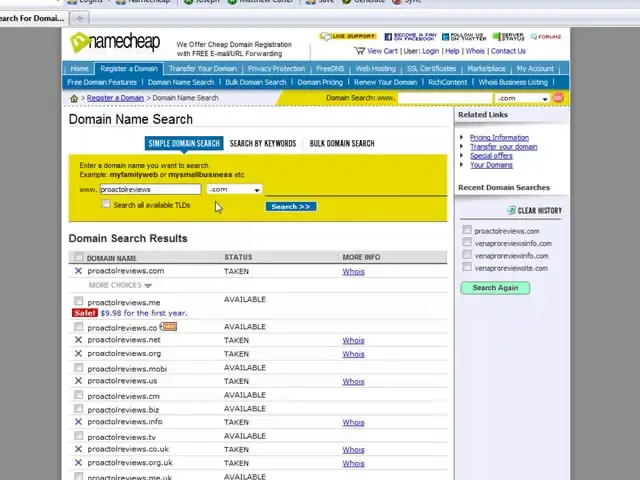The width and height of the screenshot is (640, 480).
Task: Click Register a Domain breadcrumb link
Action: [116, 98]
